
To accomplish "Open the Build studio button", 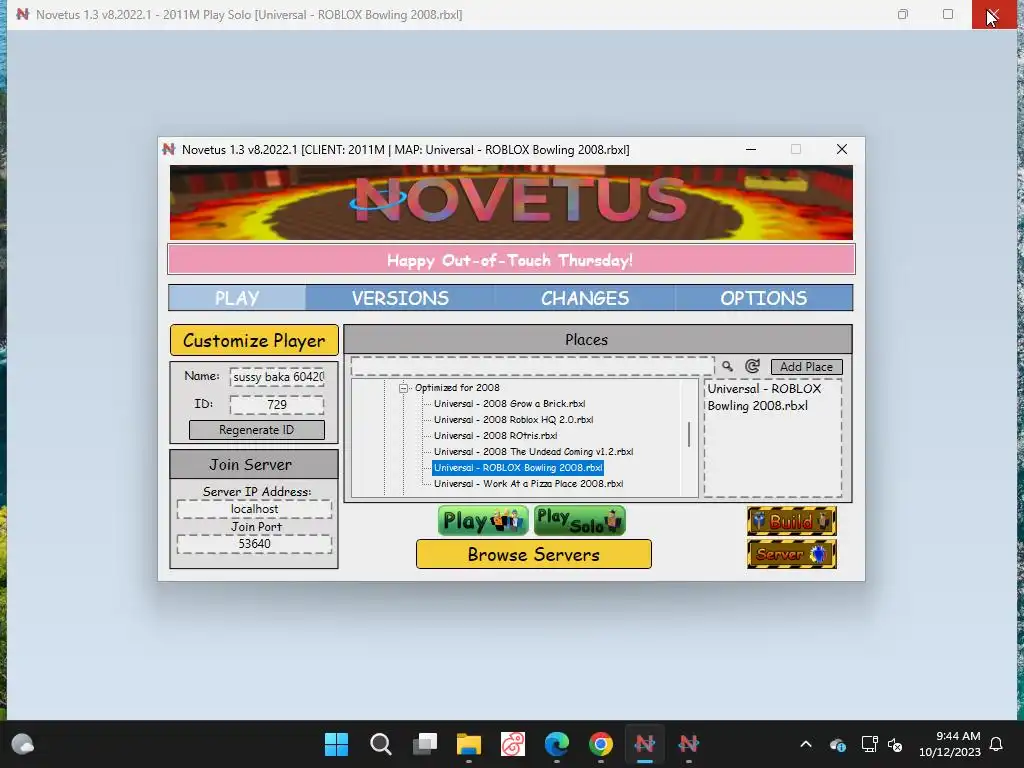I will click(x=792, y=521).
